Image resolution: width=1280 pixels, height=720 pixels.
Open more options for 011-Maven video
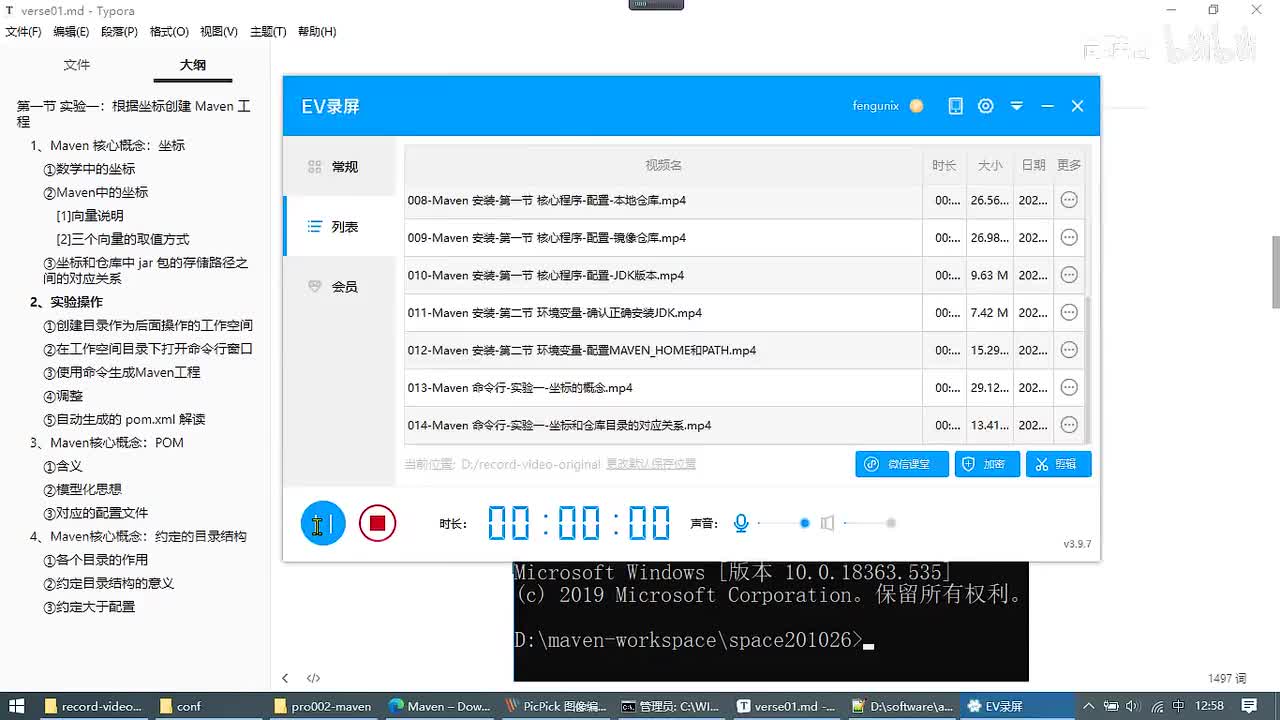click(x=1069, y=313)
